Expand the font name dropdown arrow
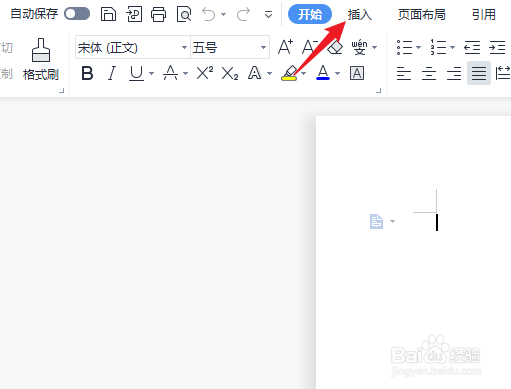Viewport: 511px width, 389px height. tap(184, 47)
